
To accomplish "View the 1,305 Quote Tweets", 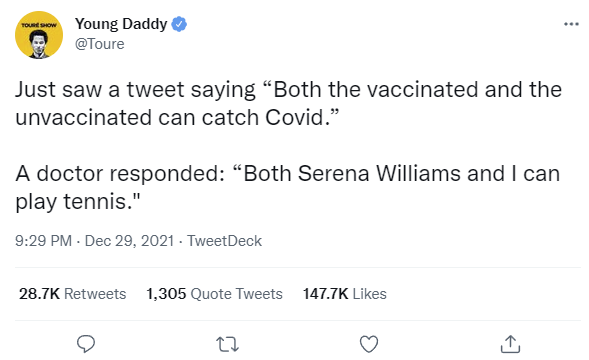I will [x=214, y=294].
